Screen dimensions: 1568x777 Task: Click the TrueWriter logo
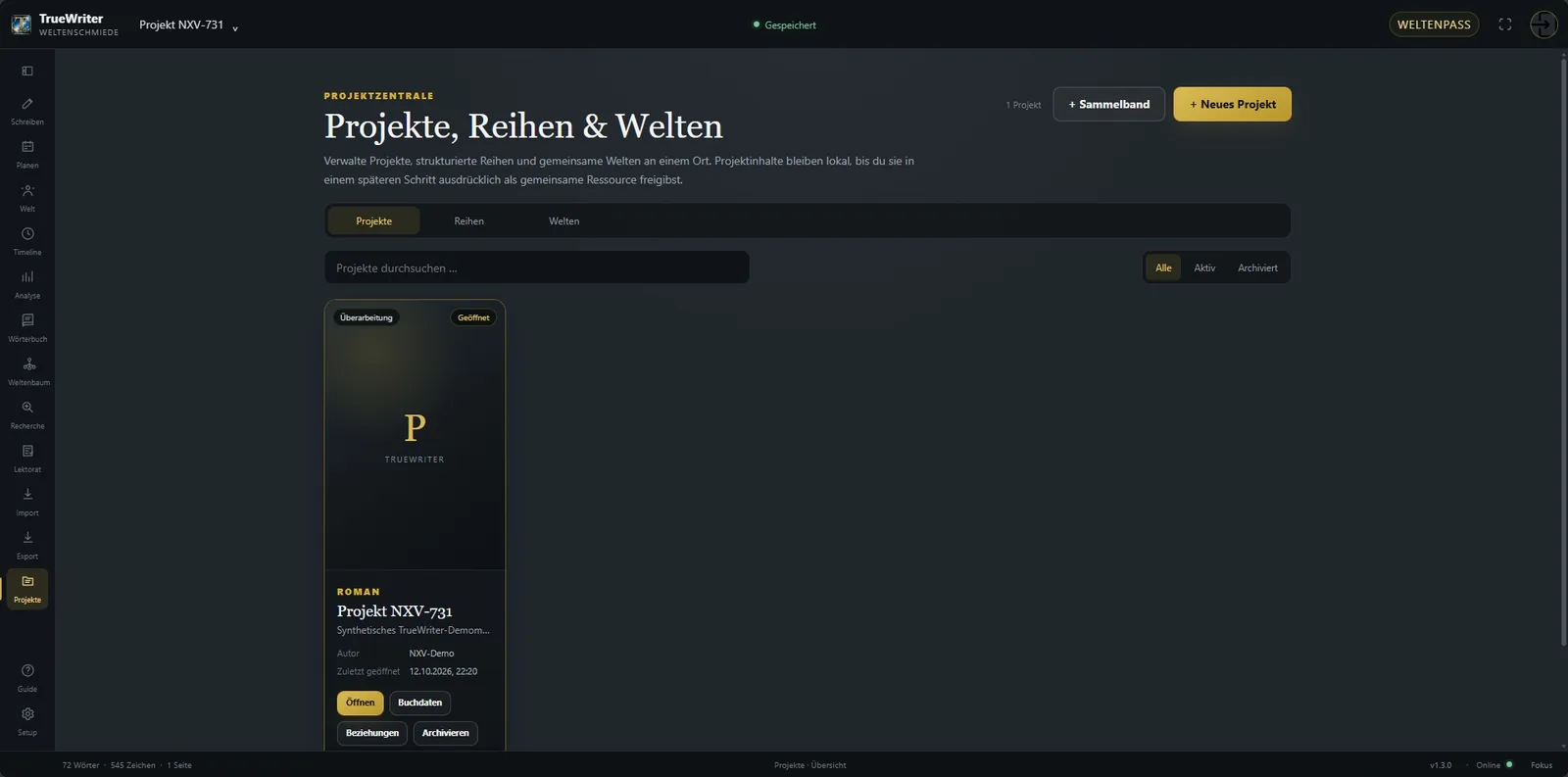(22, 24)
